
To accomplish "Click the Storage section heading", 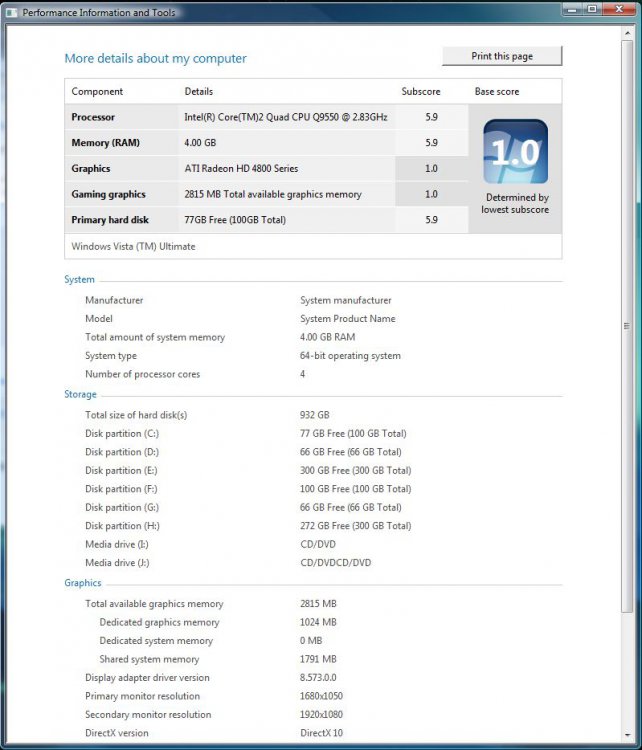I will point(80,394).
